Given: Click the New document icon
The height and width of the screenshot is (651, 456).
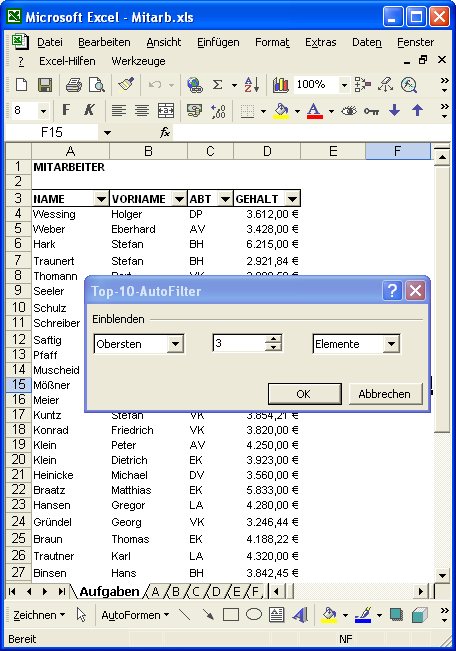Looking at the screenshot, I should coord(21,85).
